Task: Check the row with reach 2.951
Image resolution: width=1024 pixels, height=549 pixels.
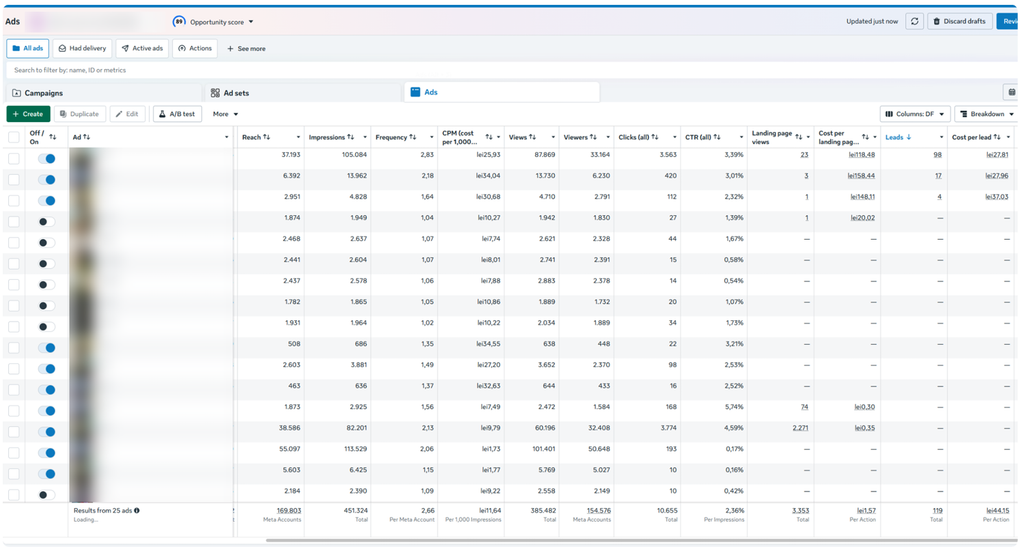Action: coord(14,200)
